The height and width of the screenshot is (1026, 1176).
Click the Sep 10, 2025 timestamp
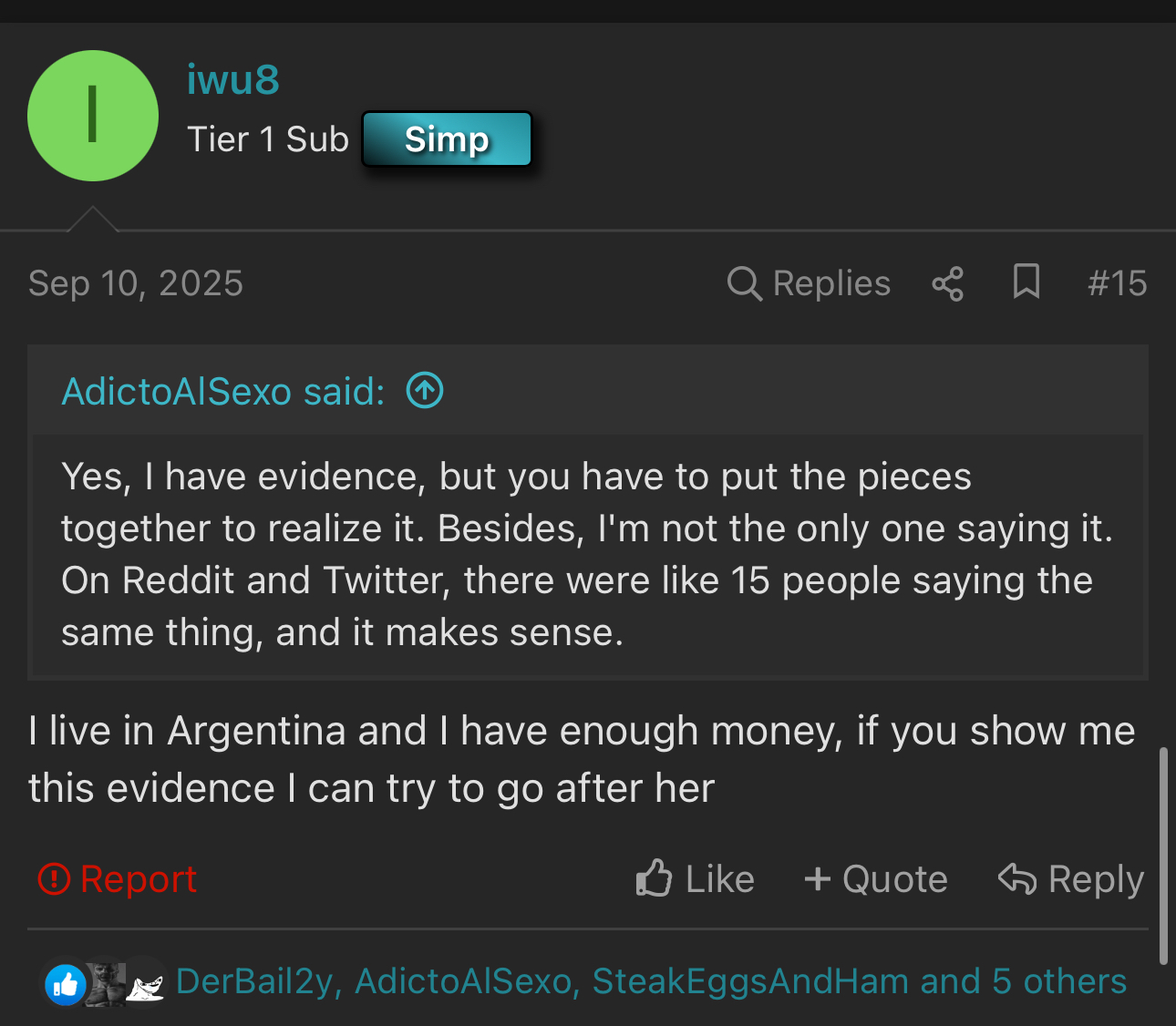tap(136, 283)
